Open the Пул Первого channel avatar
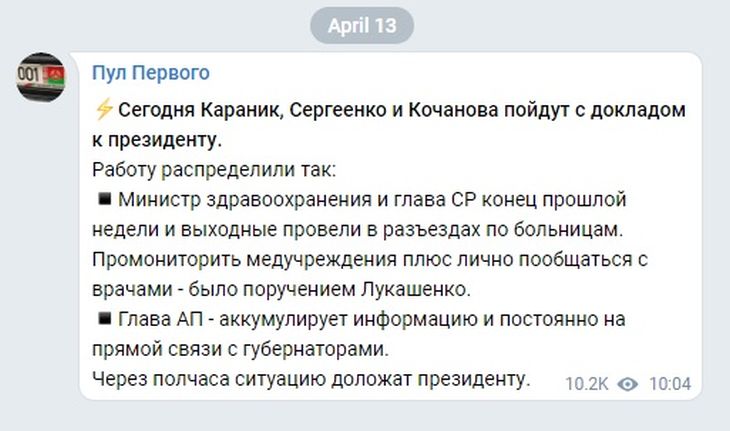This screenshot has width=730, height=431. coord(40,79)
